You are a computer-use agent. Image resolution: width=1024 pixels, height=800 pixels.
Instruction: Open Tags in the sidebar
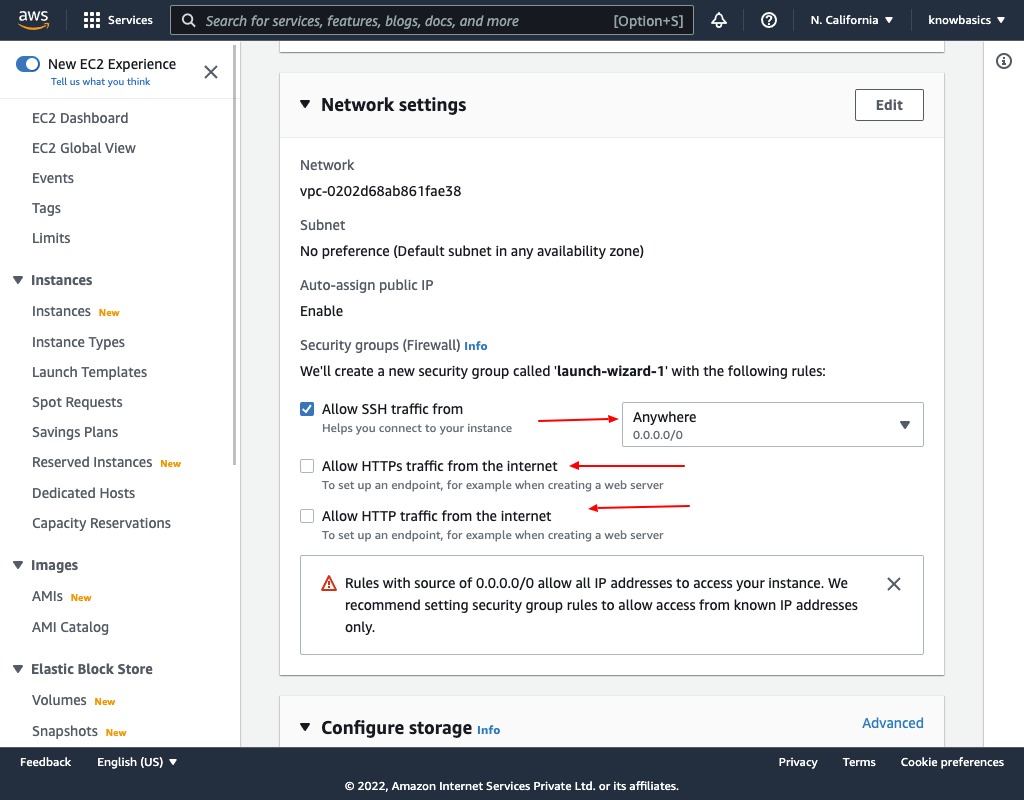tap(46, 208)
